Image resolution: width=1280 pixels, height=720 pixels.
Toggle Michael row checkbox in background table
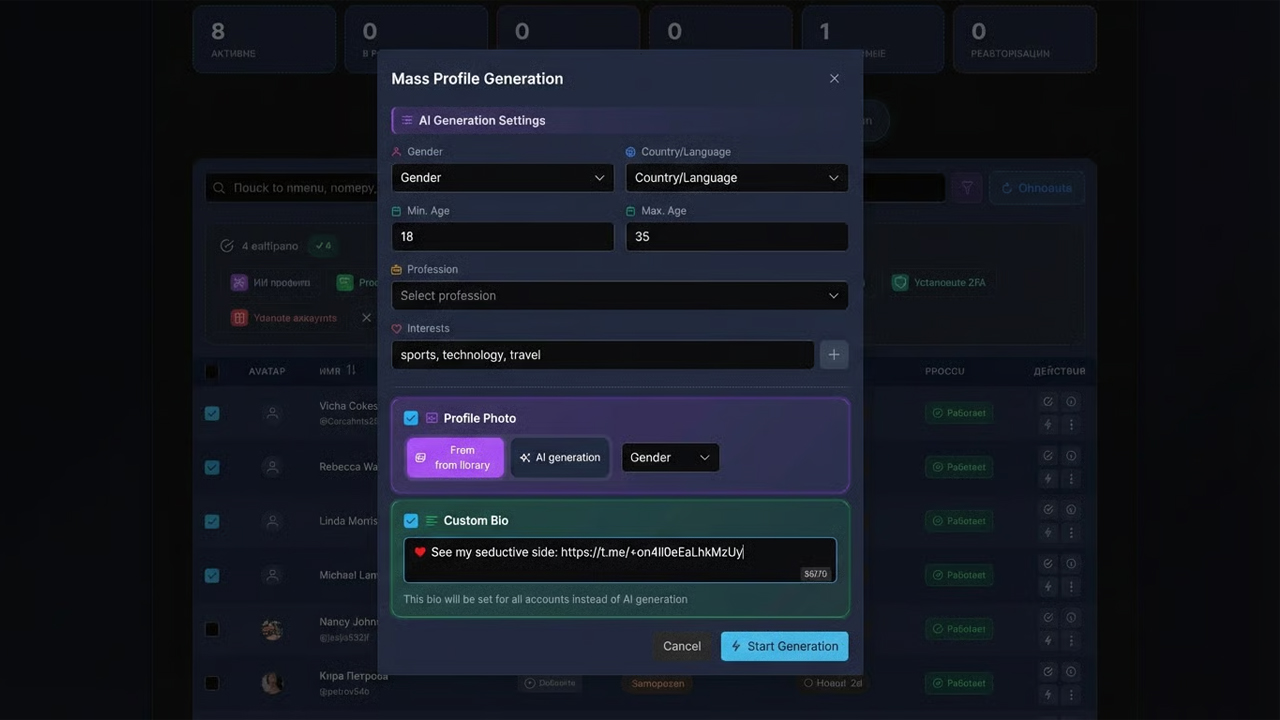tap(212, 575)
